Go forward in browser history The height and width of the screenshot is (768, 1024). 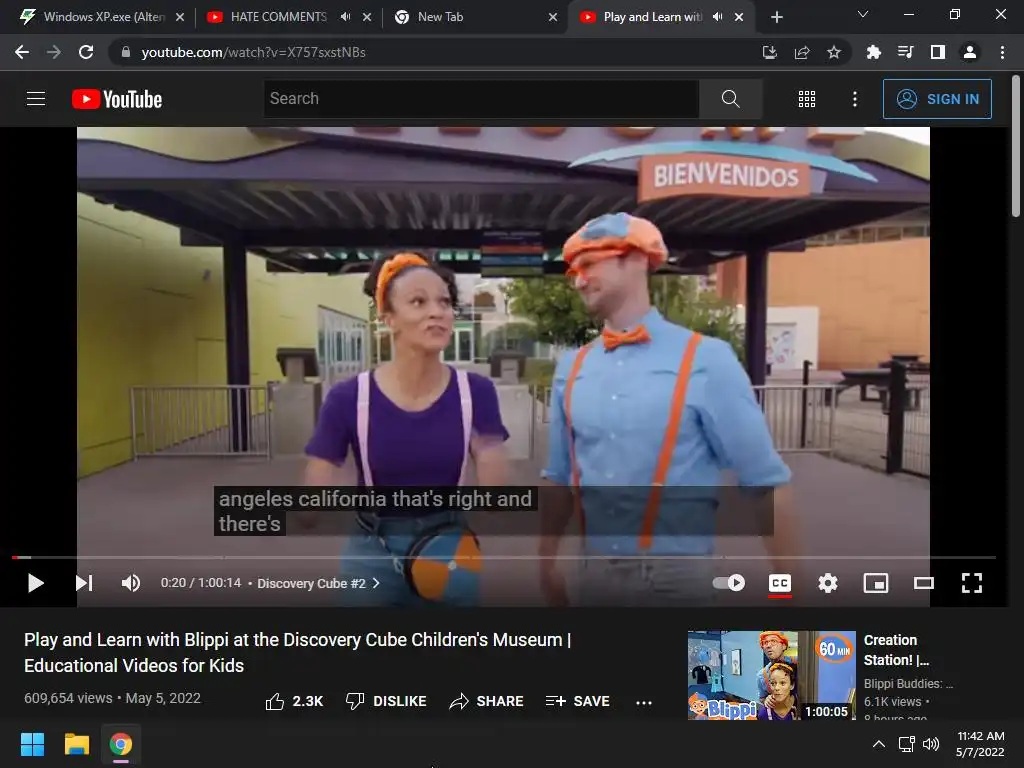(x=54, y=52)
